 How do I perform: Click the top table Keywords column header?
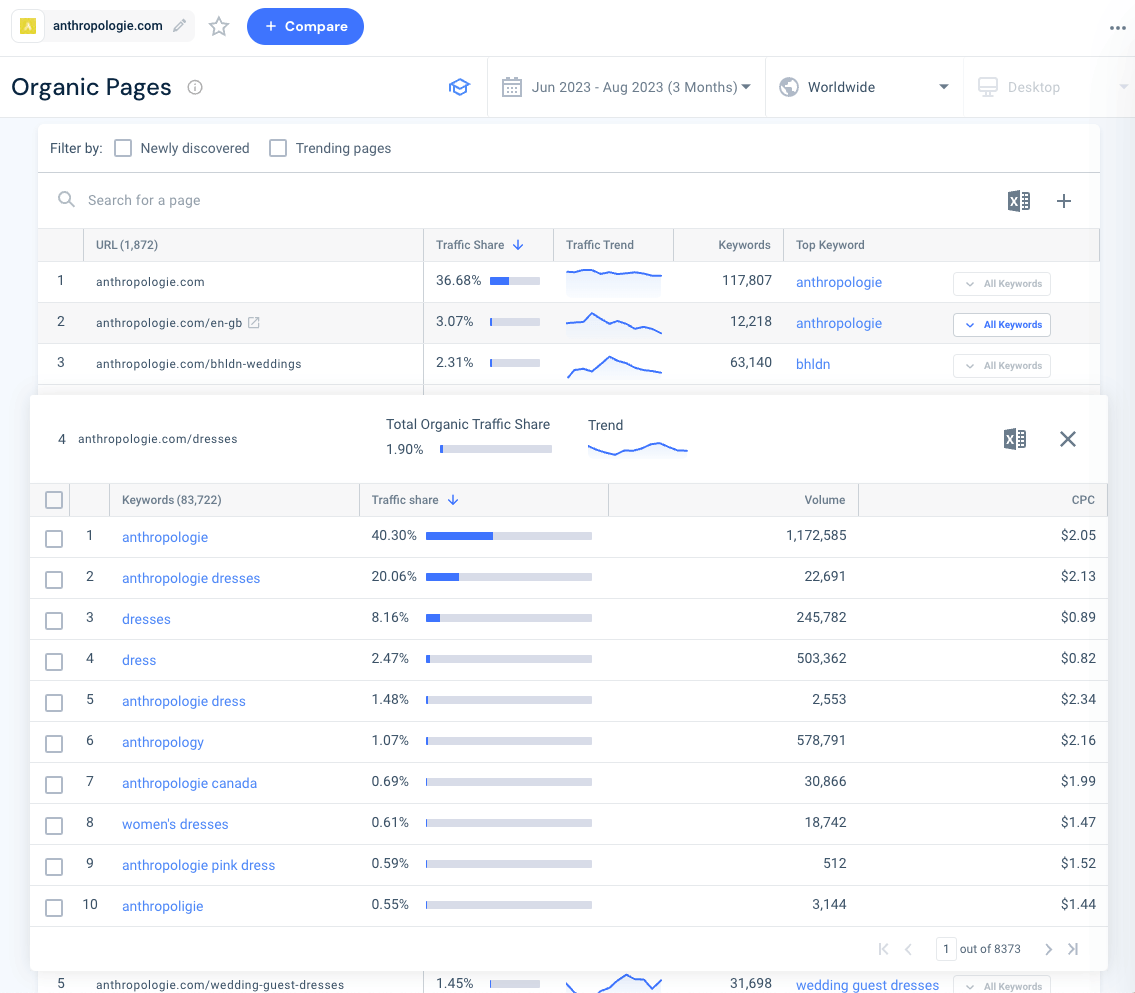point(744,245)
